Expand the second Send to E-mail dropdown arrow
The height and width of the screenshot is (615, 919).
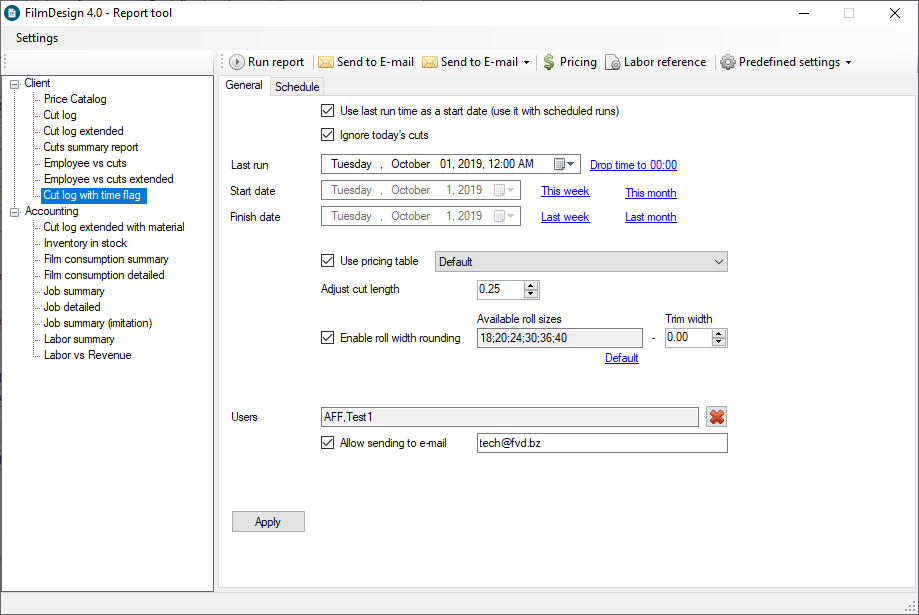click(x=526, y=62)
